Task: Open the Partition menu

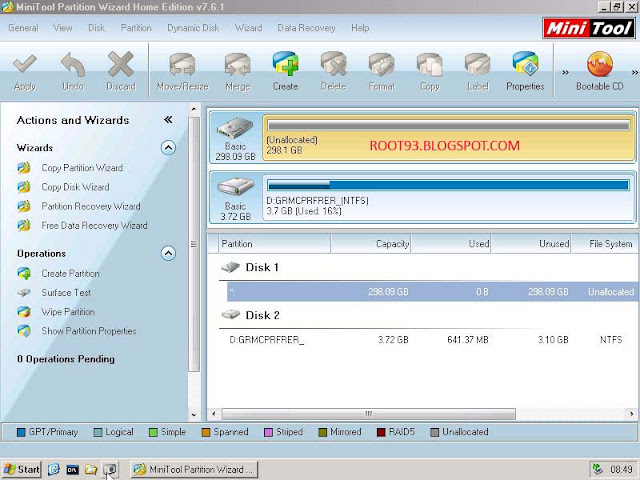Action: coord(136,28)
